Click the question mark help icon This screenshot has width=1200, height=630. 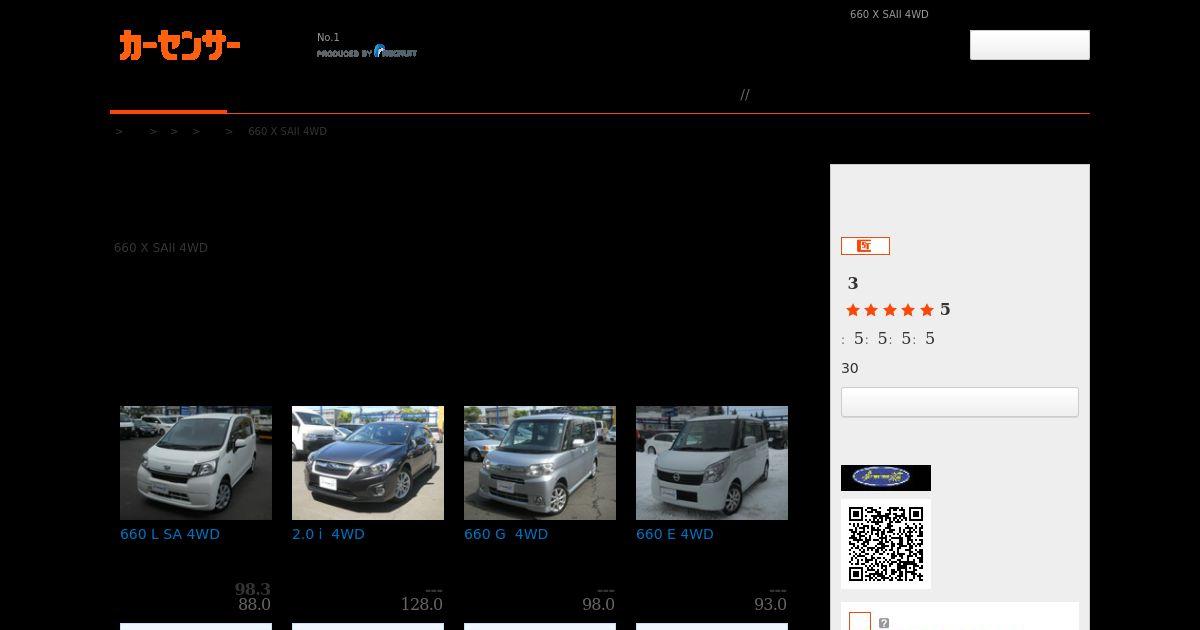[x=884, y=623]
